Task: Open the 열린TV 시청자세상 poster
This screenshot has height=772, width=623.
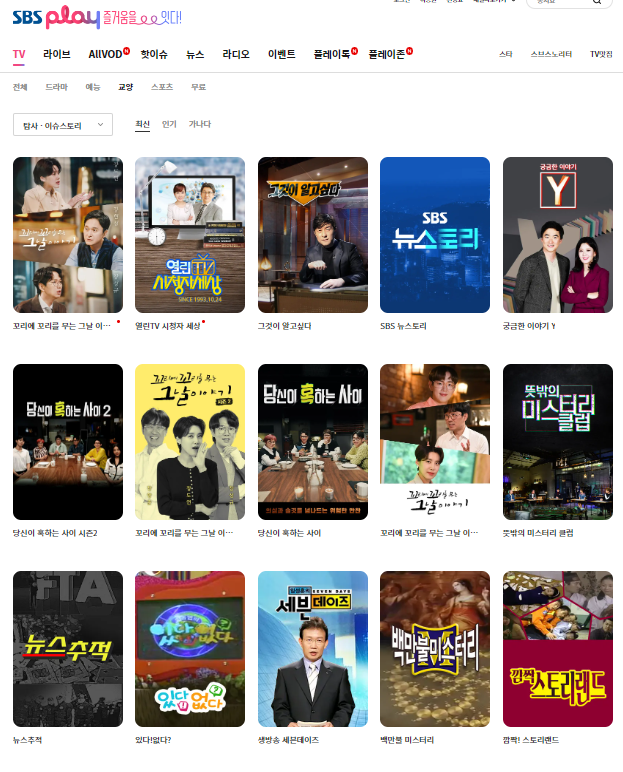Action: pos(190,235)
